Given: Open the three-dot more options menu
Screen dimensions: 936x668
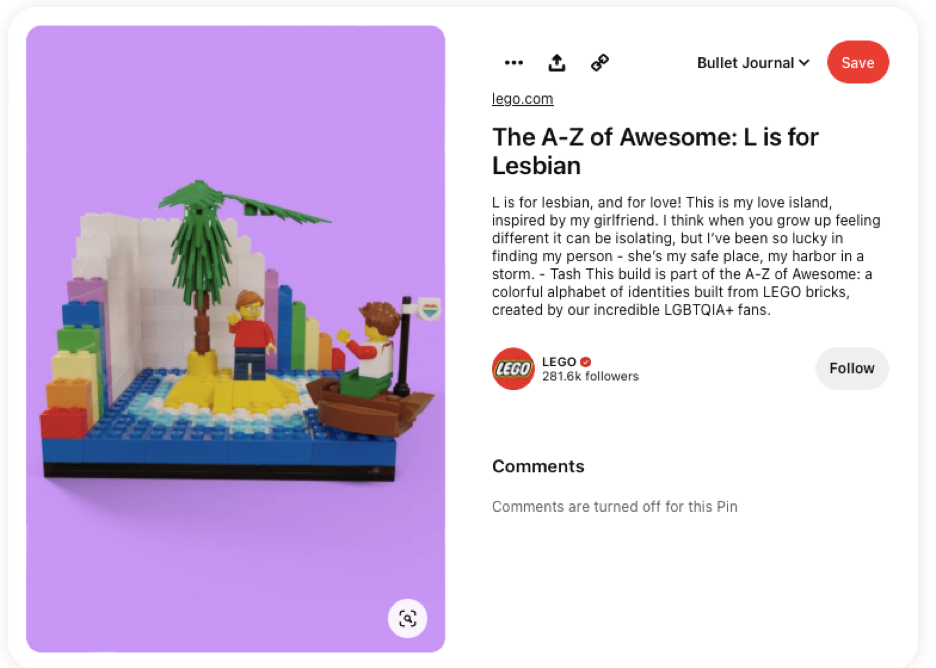Looking at the screenshot, I should pos(513,63).
